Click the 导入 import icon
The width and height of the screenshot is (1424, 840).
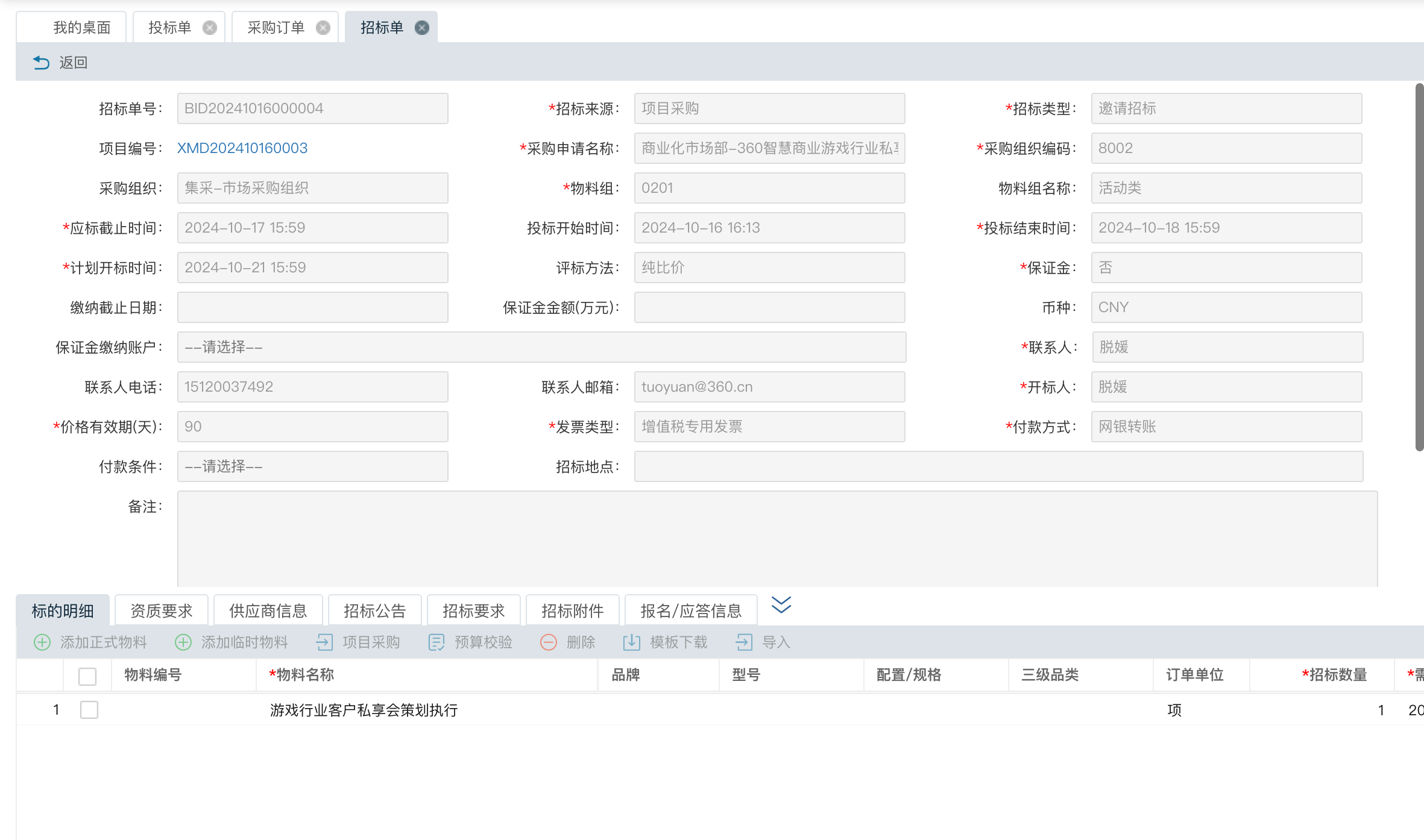click(744, 642)
